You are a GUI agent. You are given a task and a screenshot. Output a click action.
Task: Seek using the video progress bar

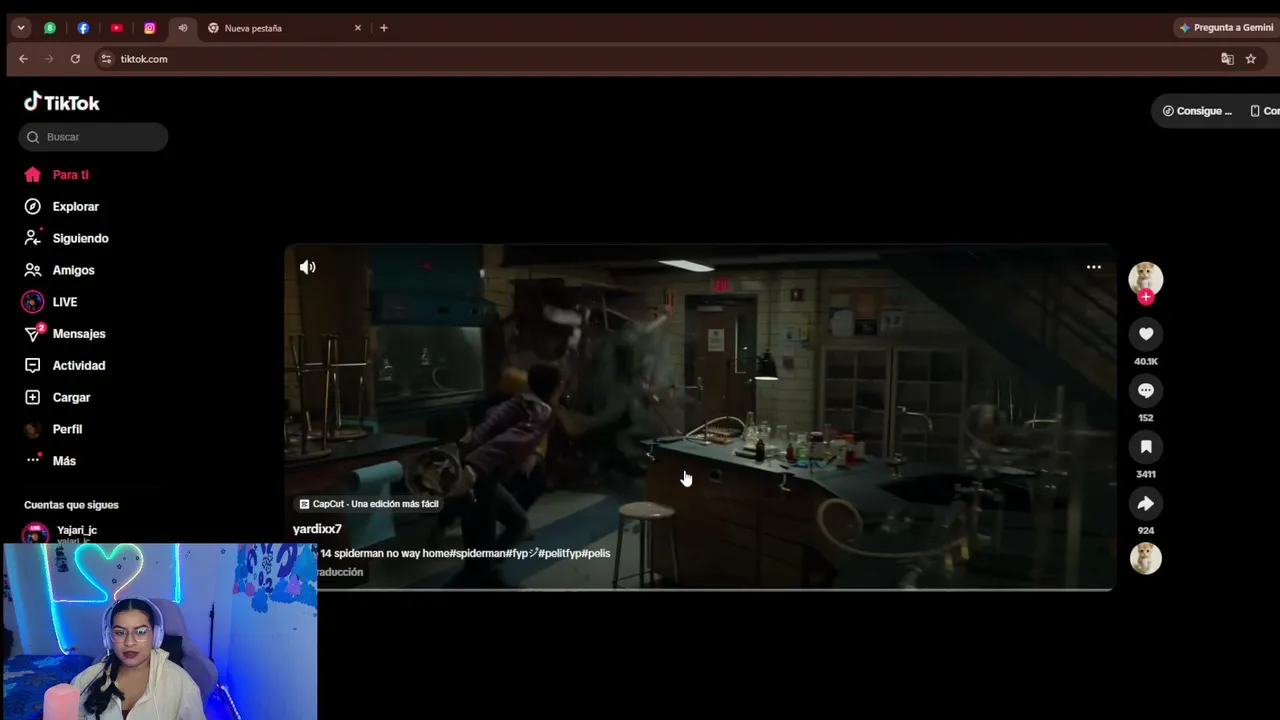700,589
